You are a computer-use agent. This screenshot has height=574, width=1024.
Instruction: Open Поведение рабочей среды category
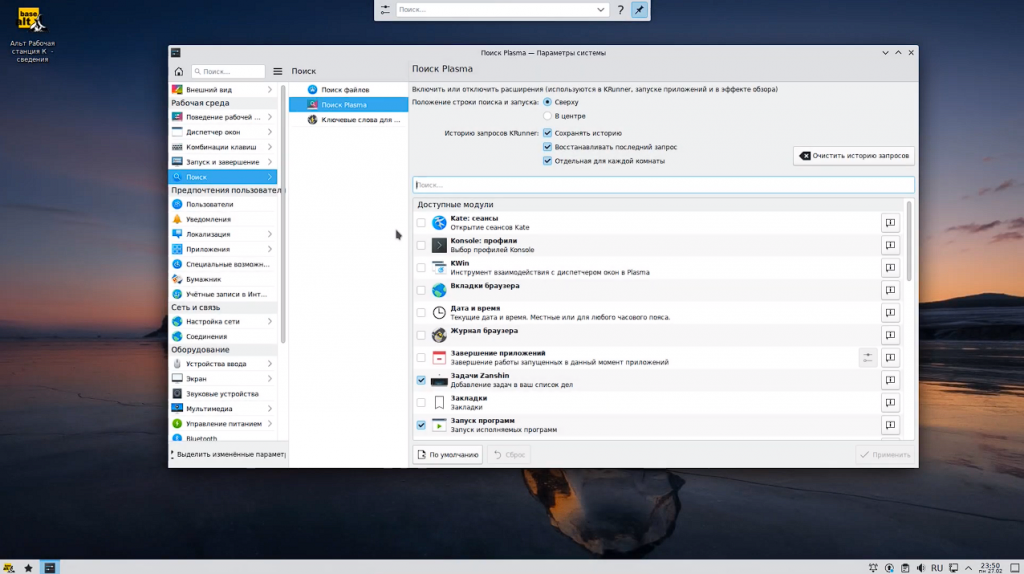point(223,117)
